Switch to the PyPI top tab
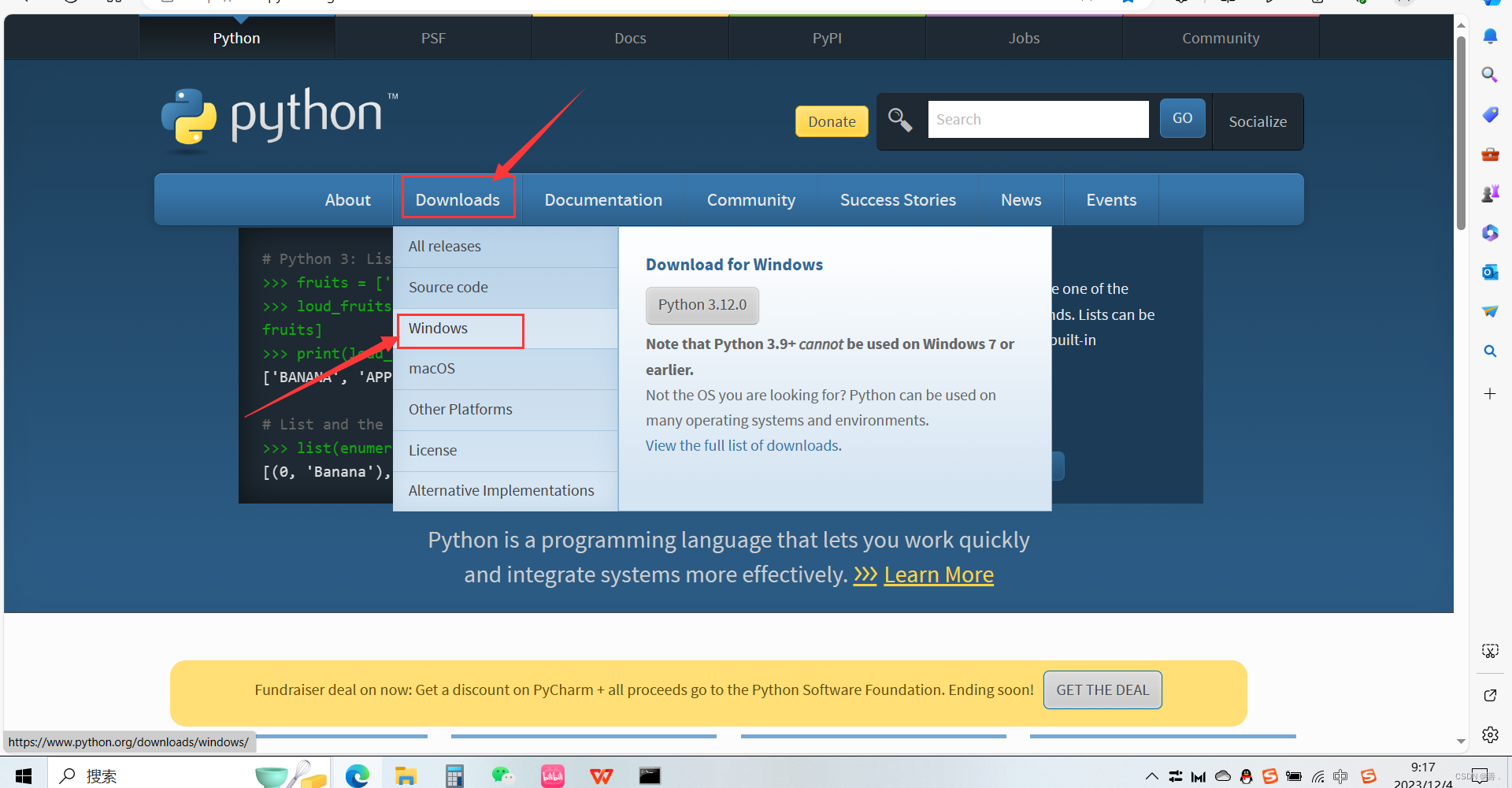 pos(827,38)
